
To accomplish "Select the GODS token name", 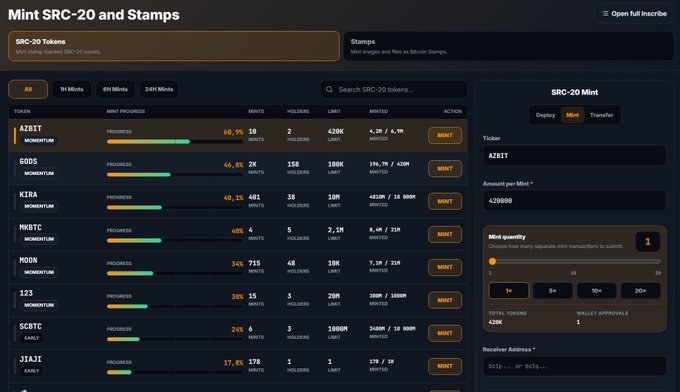I will coord(28,161).
